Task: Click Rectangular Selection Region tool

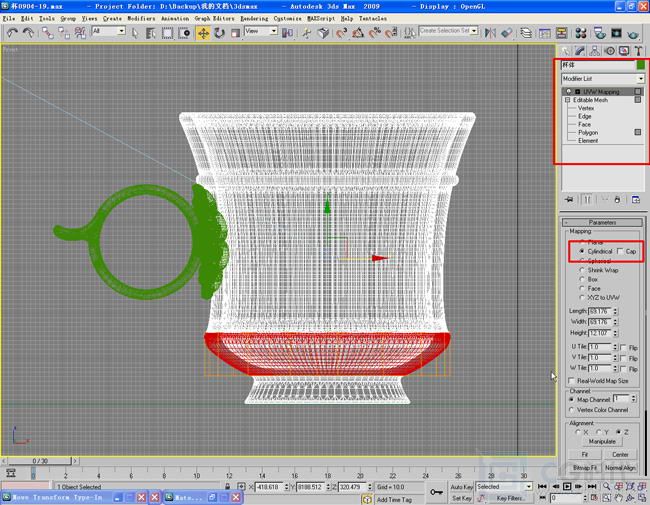Action: coord(167,33)
